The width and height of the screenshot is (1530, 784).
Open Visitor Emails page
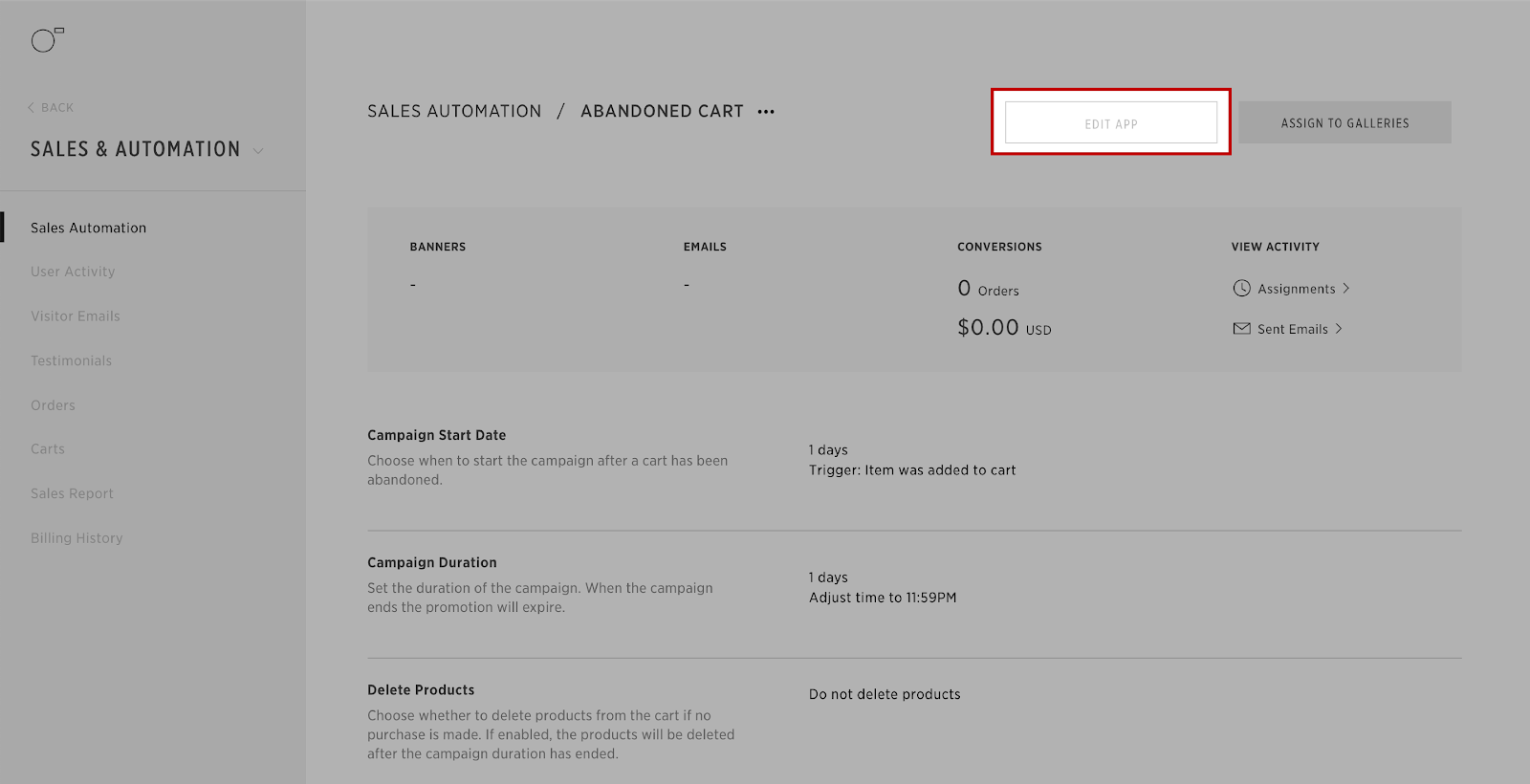click(76, 316)
